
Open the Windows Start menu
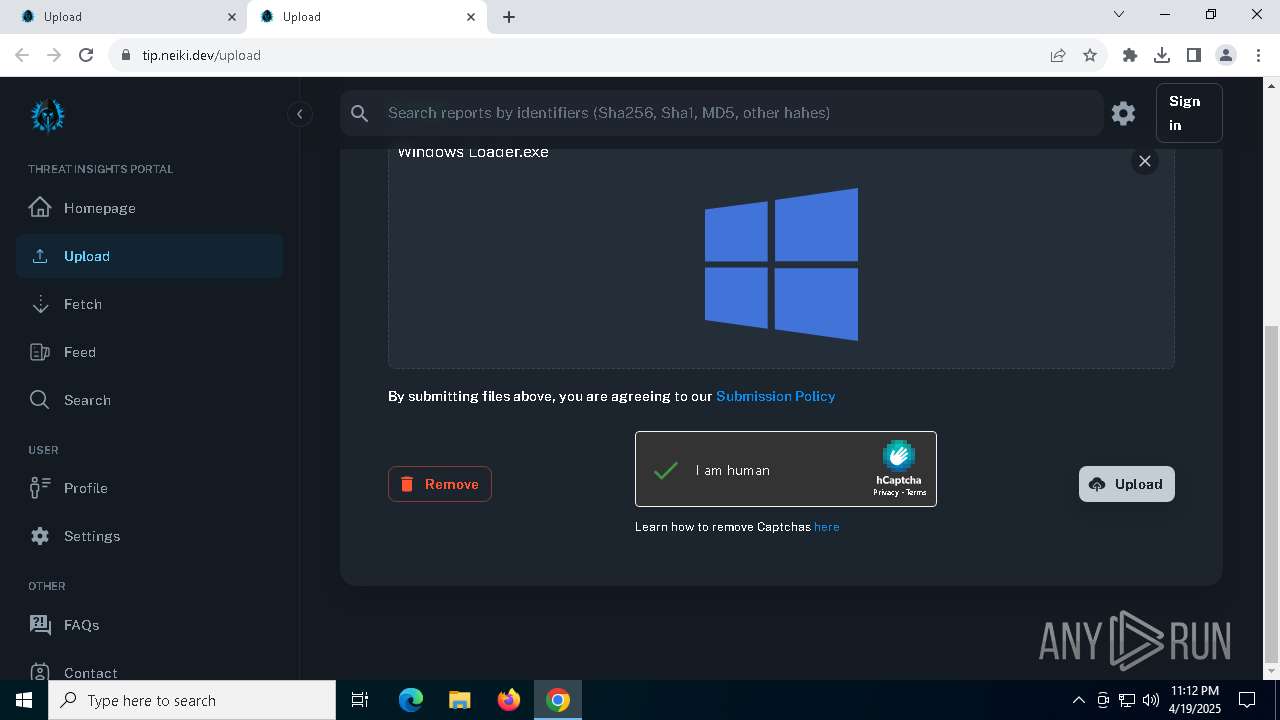(24, 700)
